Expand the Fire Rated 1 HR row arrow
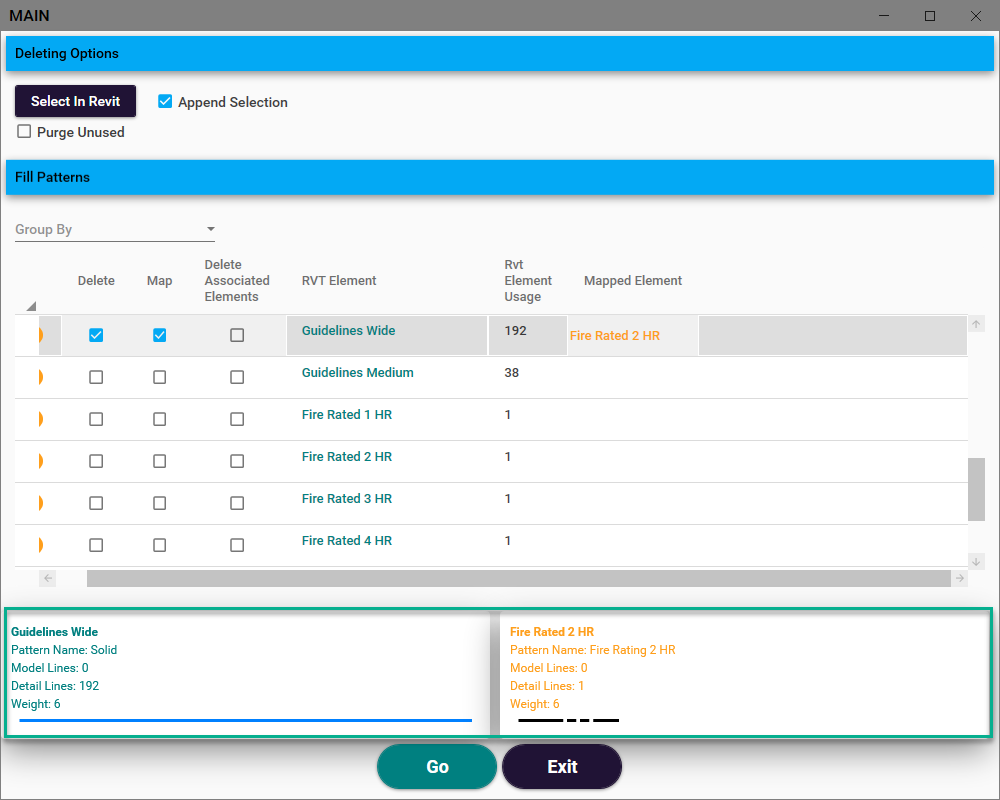This screenshot has width=1000, height=800. coord(41,419)
